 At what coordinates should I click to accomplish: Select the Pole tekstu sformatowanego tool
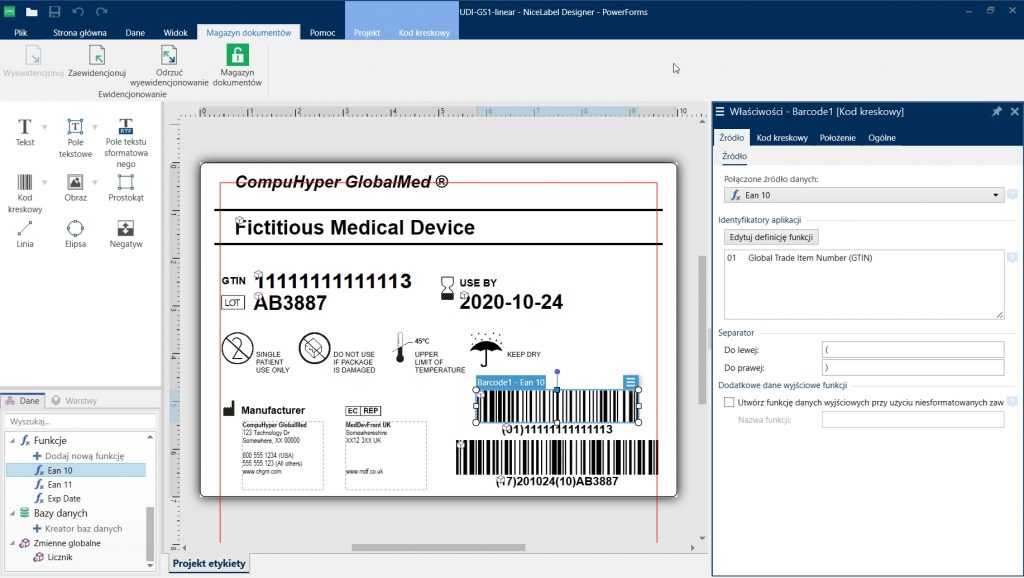tap(126, 142)
